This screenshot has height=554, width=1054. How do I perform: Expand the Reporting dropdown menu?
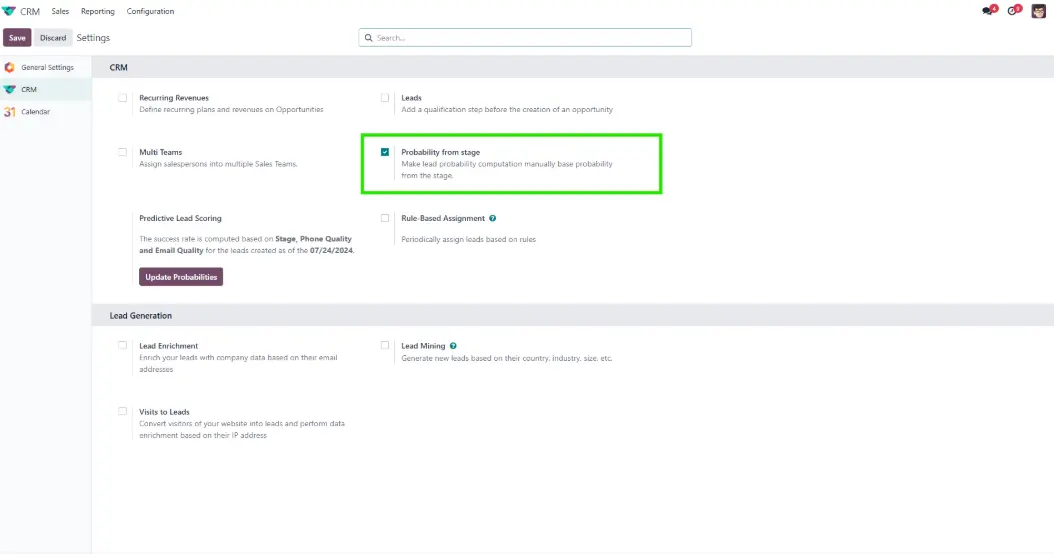(98, 11)
